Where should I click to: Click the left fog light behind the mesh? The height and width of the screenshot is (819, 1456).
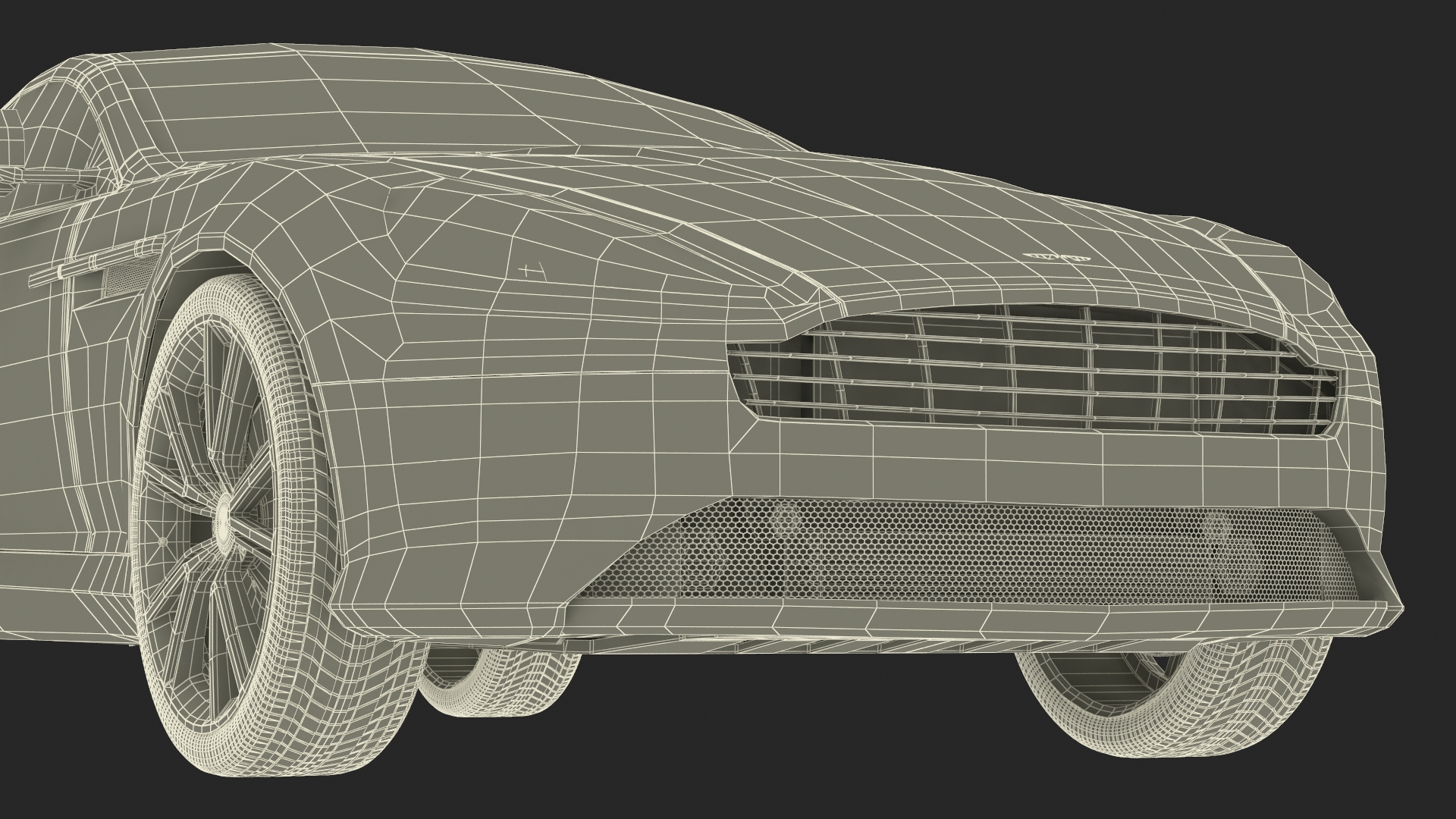[x=786, y=519]
